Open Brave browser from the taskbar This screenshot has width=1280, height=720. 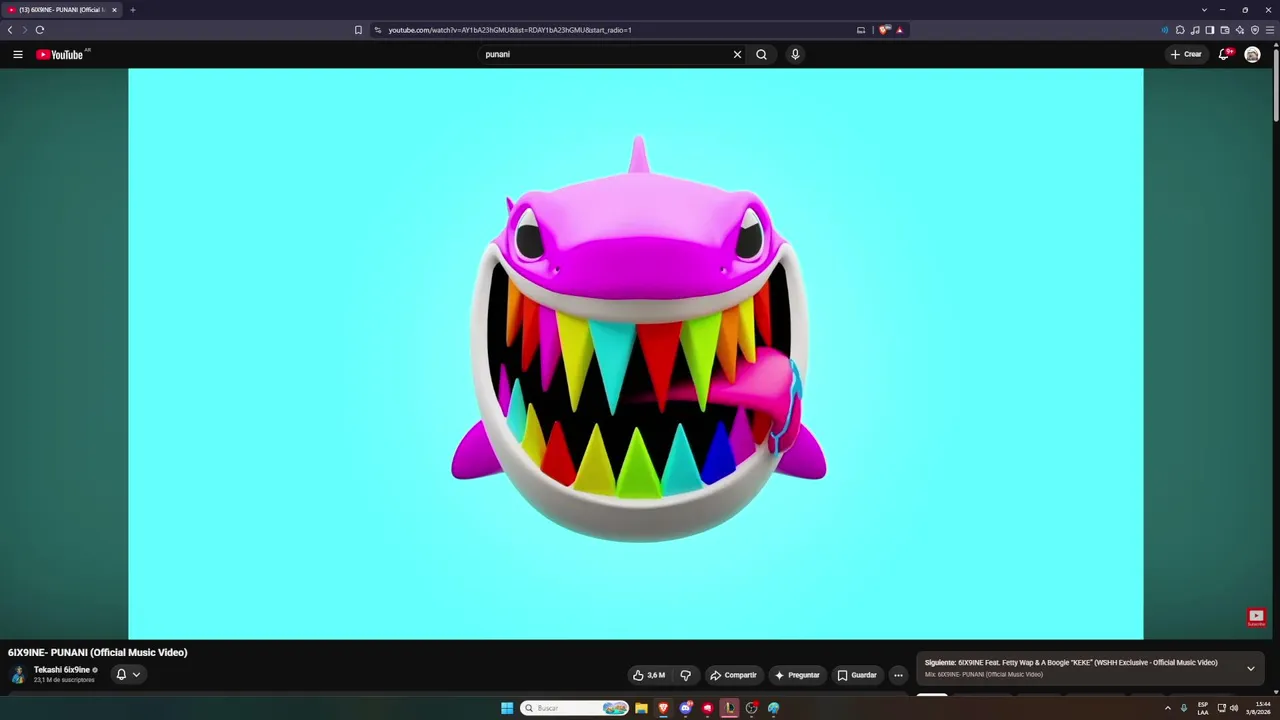(x=663, y=708)
